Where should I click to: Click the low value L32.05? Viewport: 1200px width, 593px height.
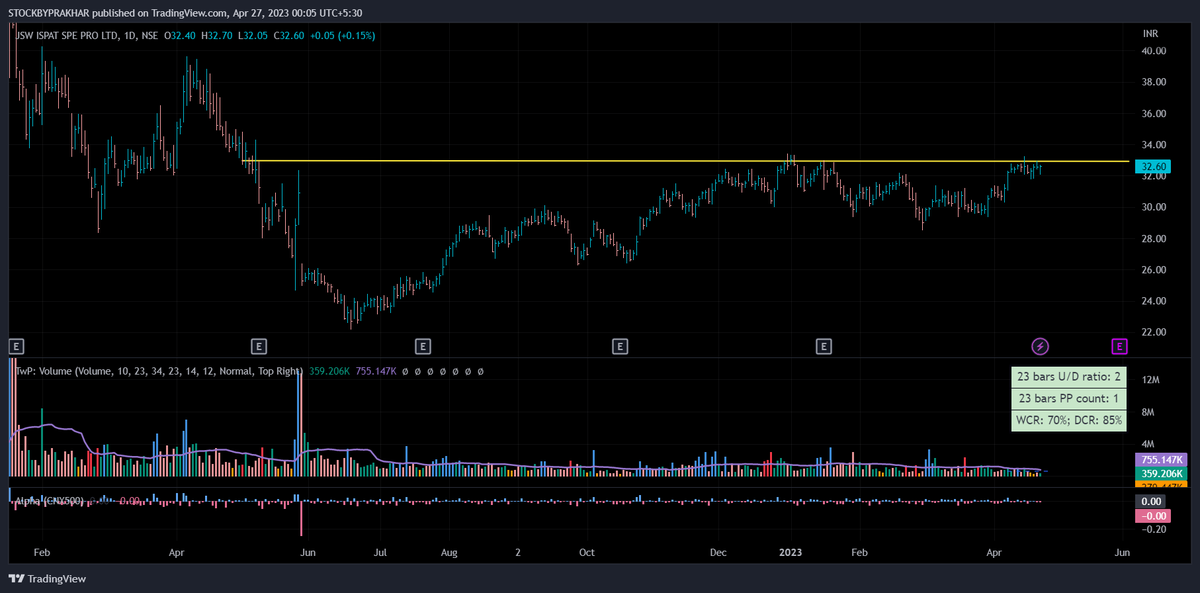tap(253, 35)
